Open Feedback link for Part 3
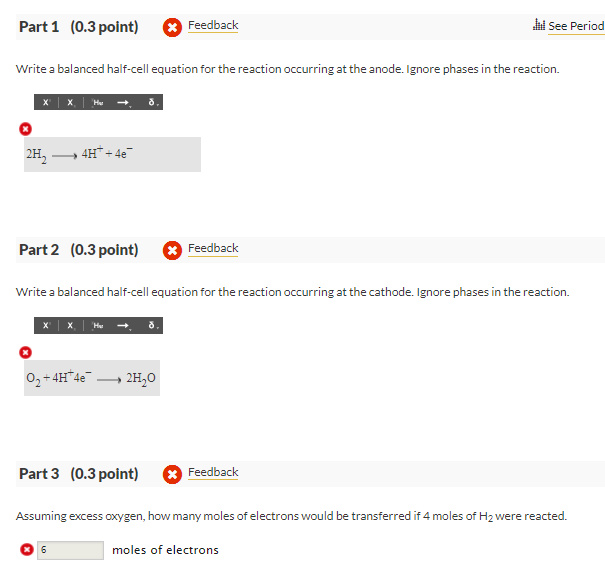The image size is (605, 572). tap(213, 472)
